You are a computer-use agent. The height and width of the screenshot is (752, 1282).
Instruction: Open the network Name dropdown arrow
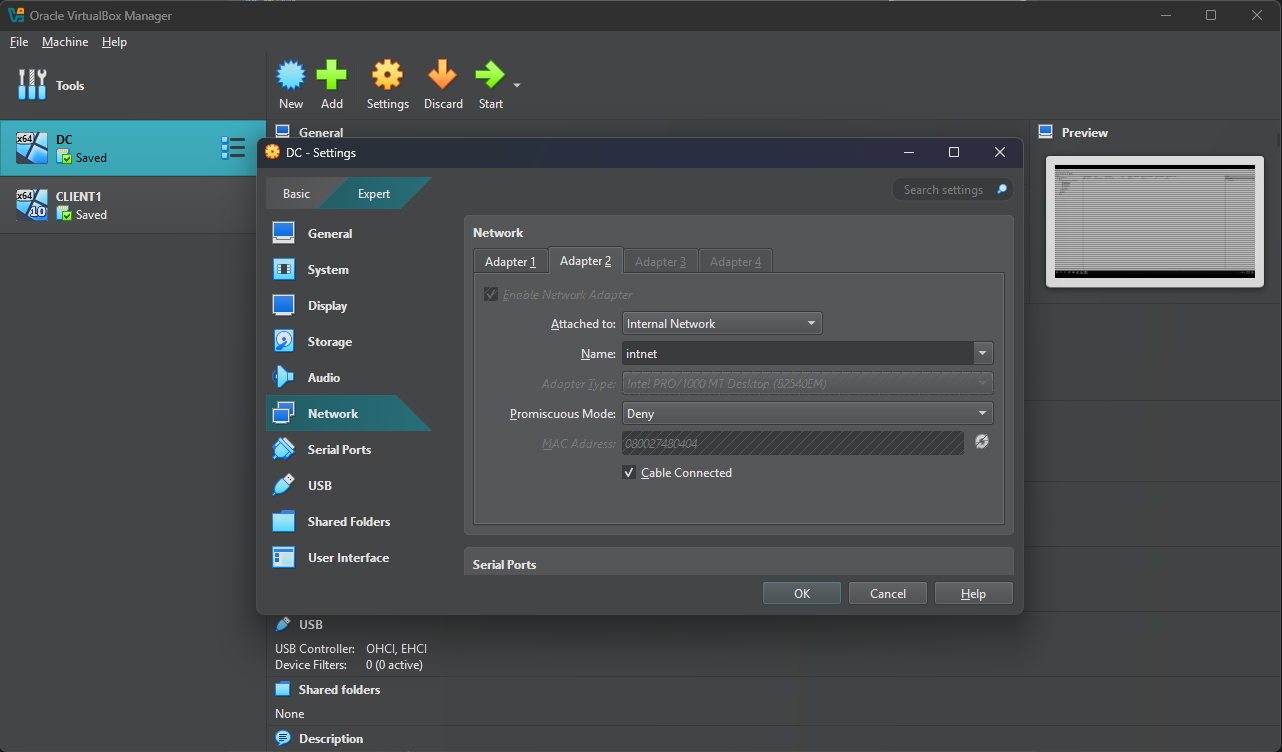(983, 353)
